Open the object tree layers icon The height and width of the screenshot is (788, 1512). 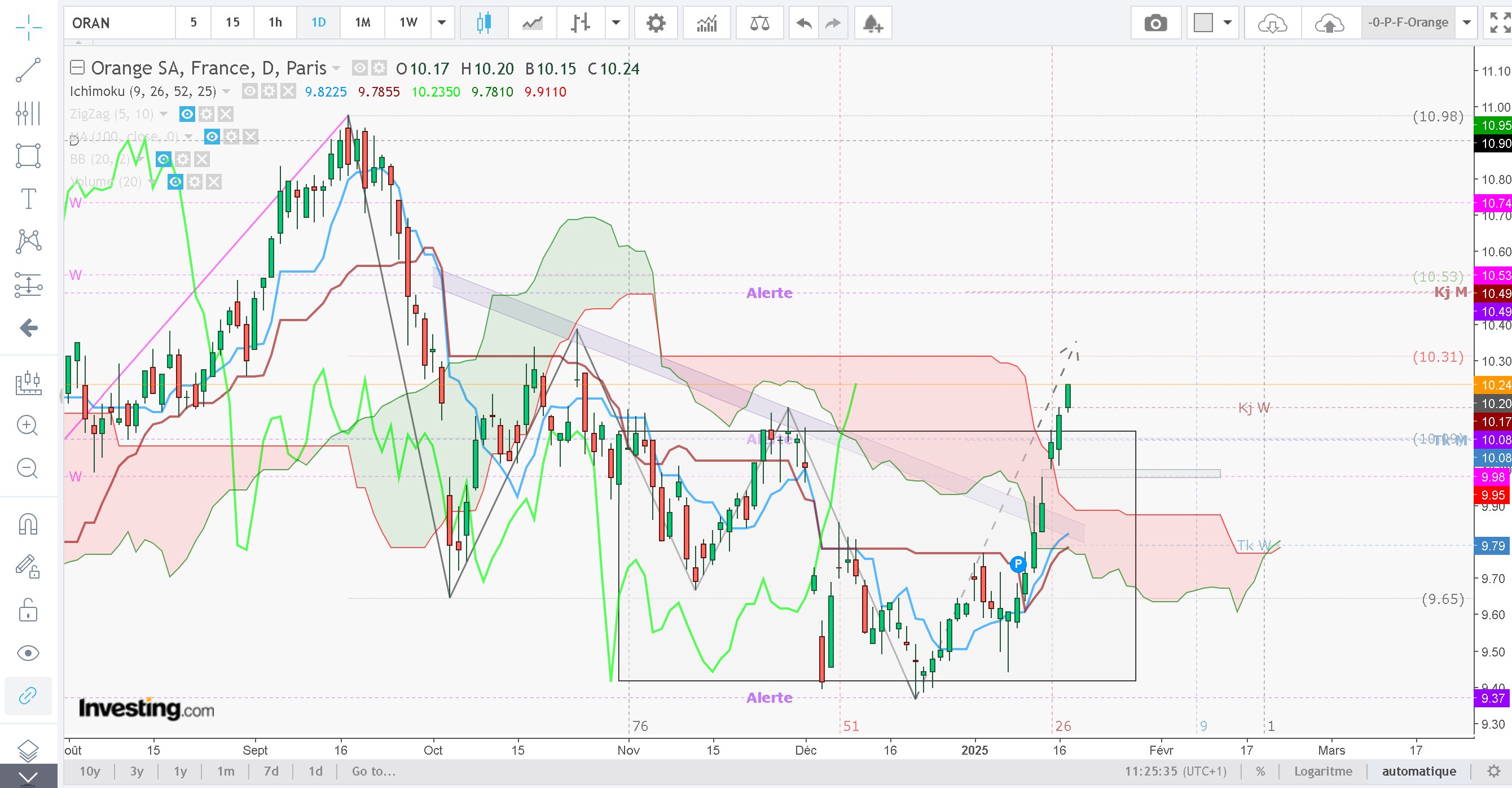[28, 750]
